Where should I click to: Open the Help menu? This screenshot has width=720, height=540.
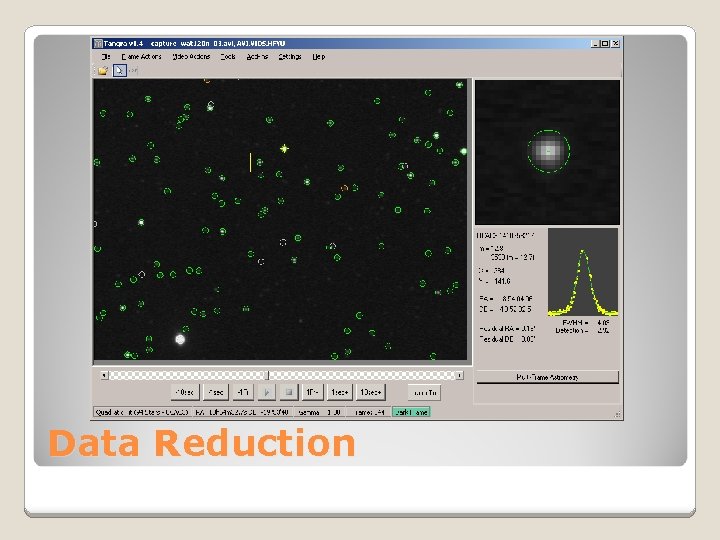(x=319, y=56)
